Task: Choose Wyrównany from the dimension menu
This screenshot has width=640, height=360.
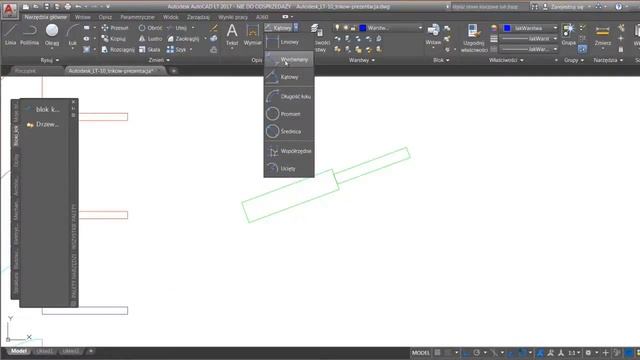Action: 289,60
